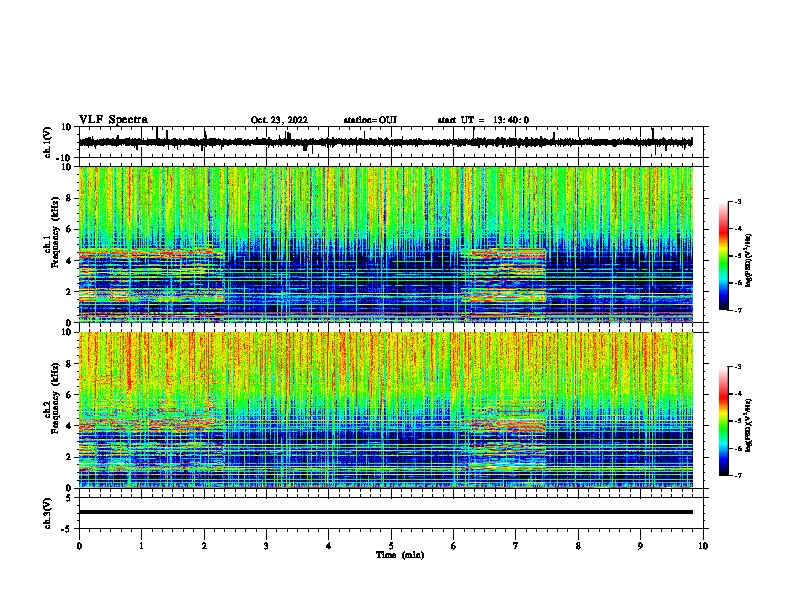The height and width of the screenshot is (612, 792).
Task: Click the ch.1 spectrogram plot area
Action: 385,244
